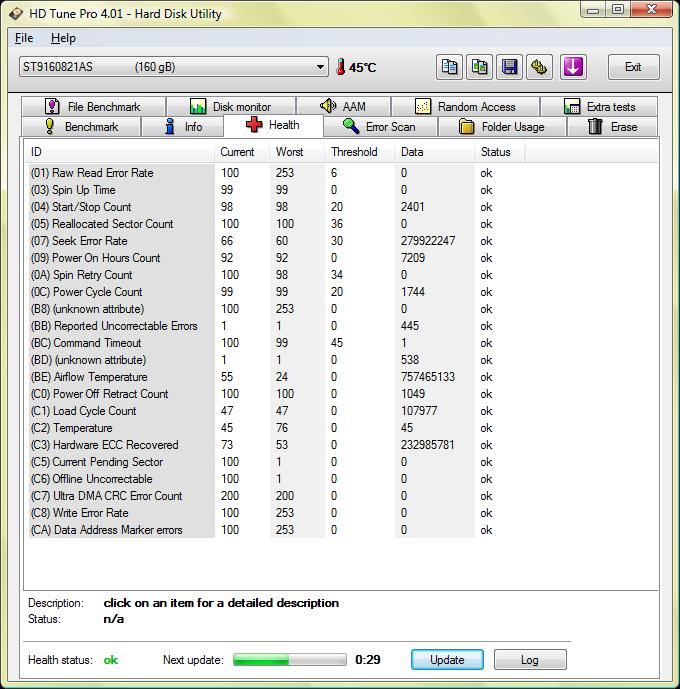Switch to the AAM tab
This screenshot has height=689, width=680.
[x=344, y=106]
